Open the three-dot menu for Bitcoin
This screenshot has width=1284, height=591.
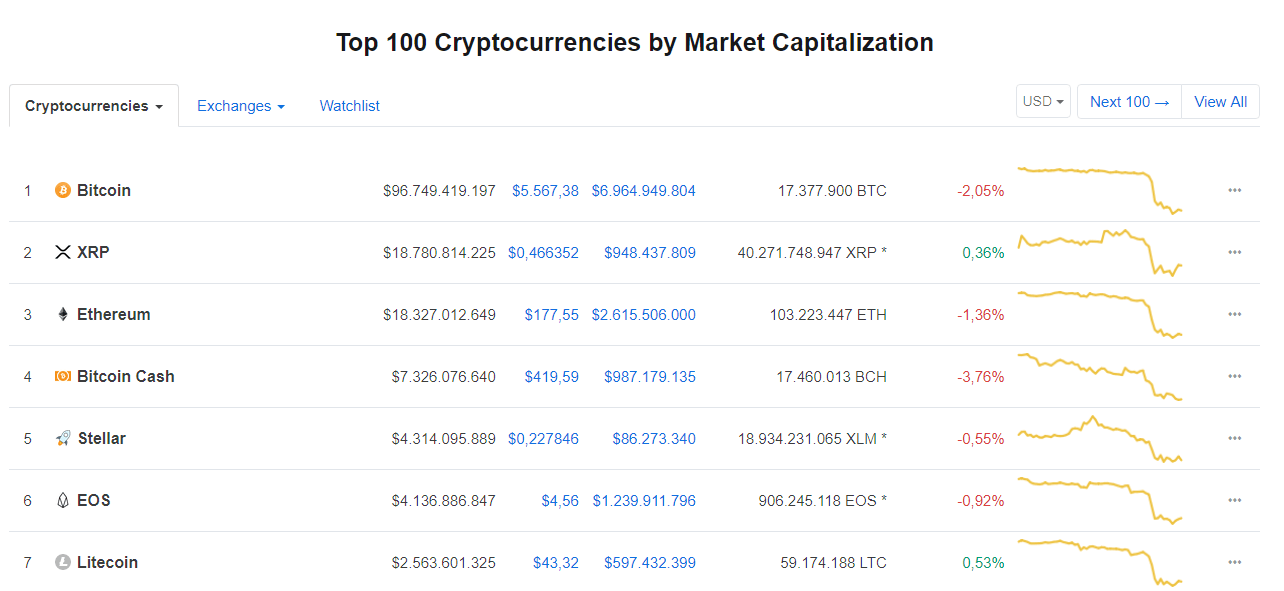pos(1235,190)
